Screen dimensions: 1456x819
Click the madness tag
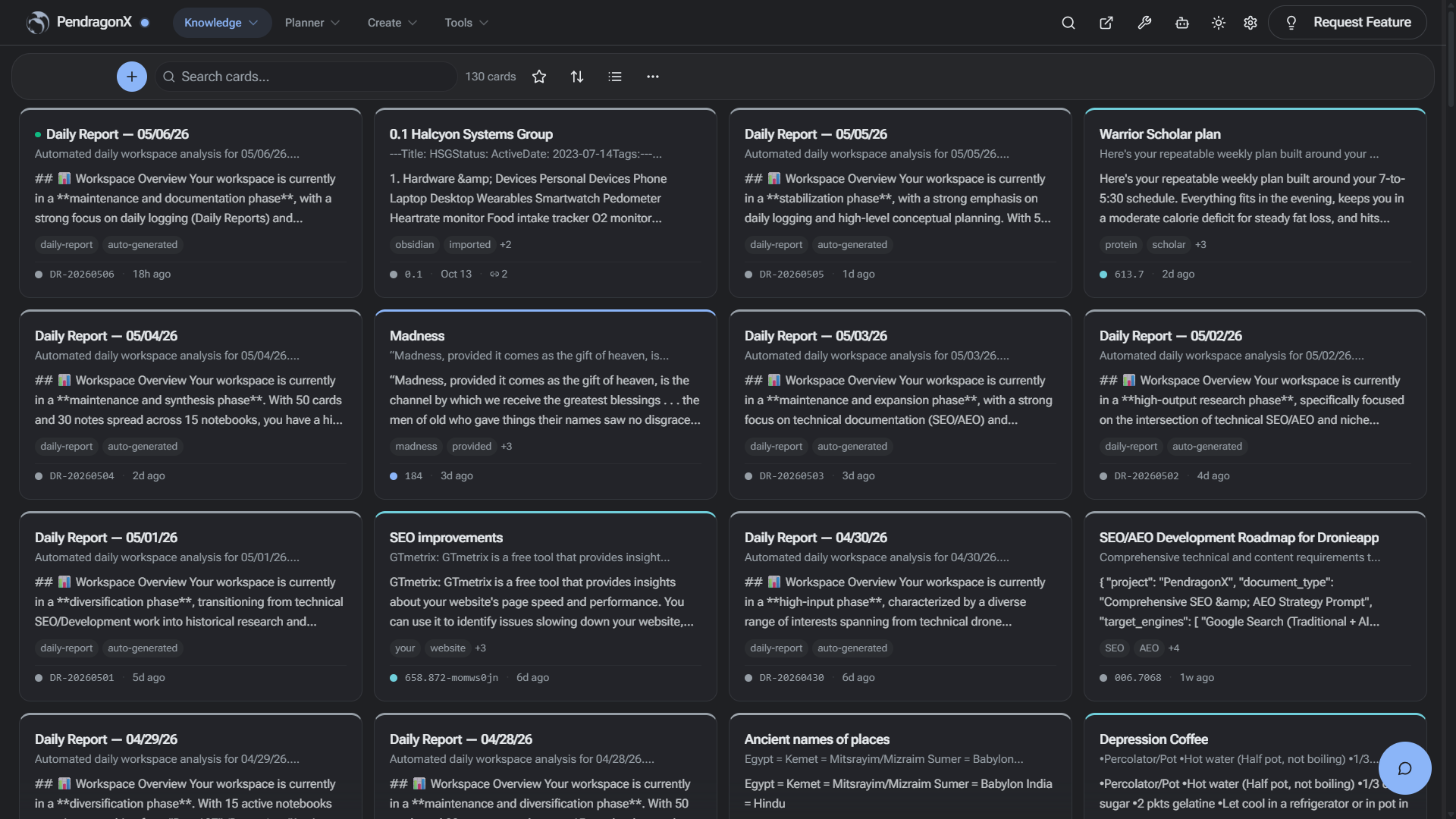416,447
